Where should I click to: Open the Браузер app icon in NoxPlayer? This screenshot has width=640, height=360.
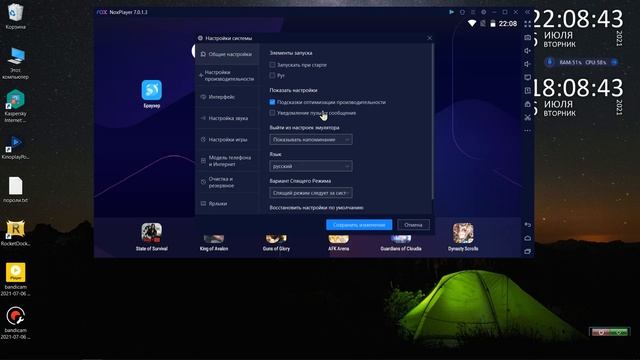[x=151, y=90]
